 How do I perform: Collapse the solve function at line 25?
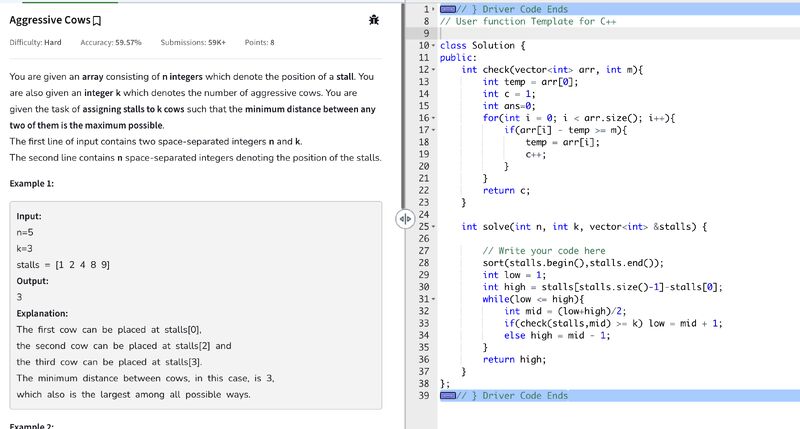431,227
